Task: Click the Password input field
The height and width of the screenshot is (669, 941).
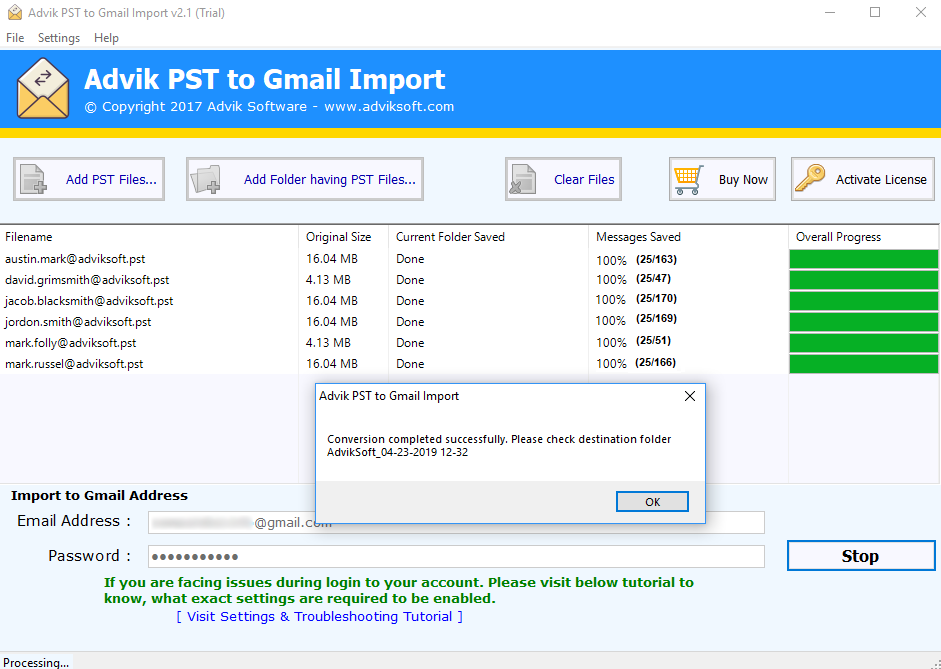Action: pyautogui.click(x=456, y=556)
